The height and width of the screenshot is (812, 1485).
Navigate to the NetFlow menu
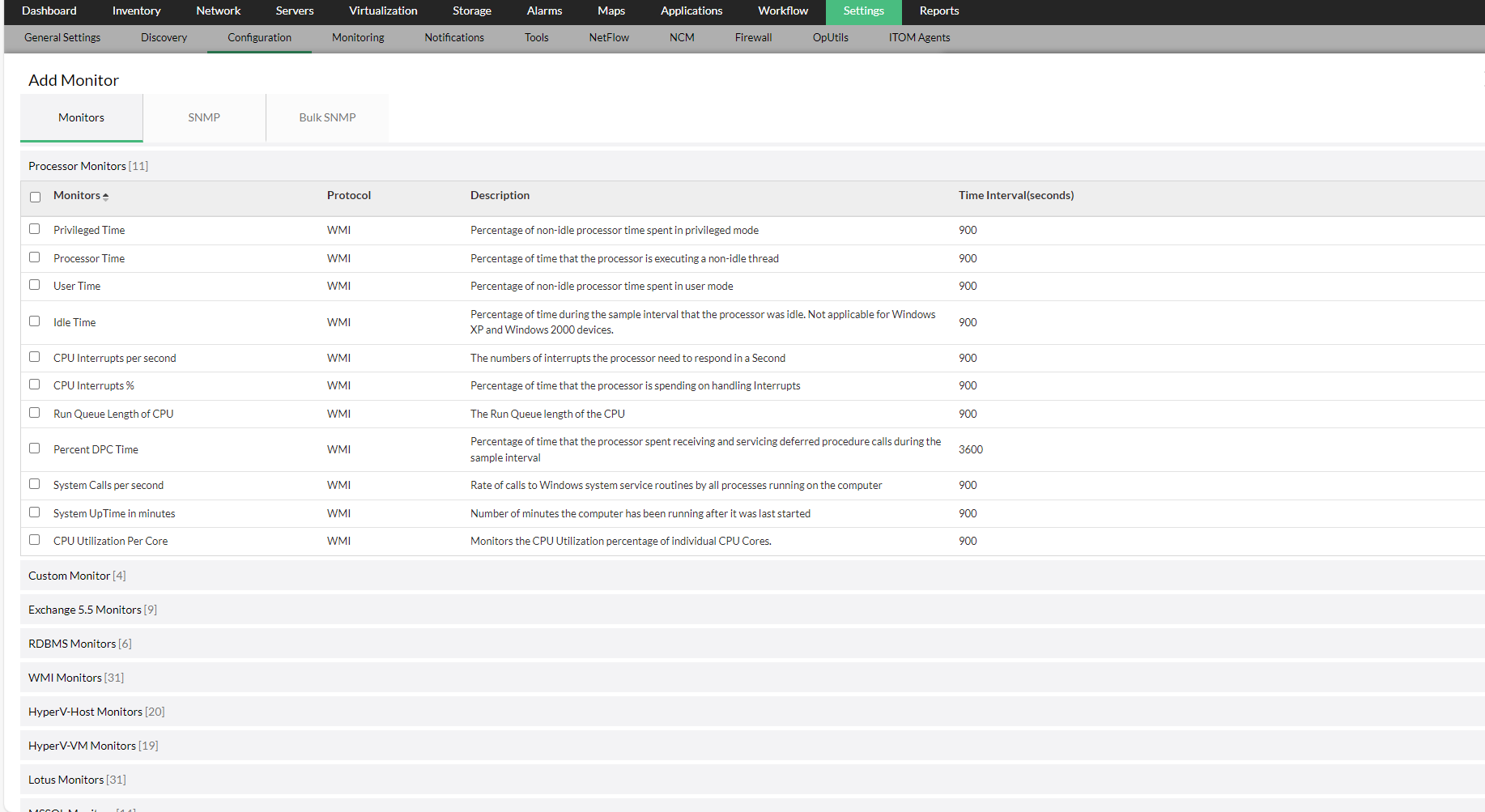coord(608,37)
